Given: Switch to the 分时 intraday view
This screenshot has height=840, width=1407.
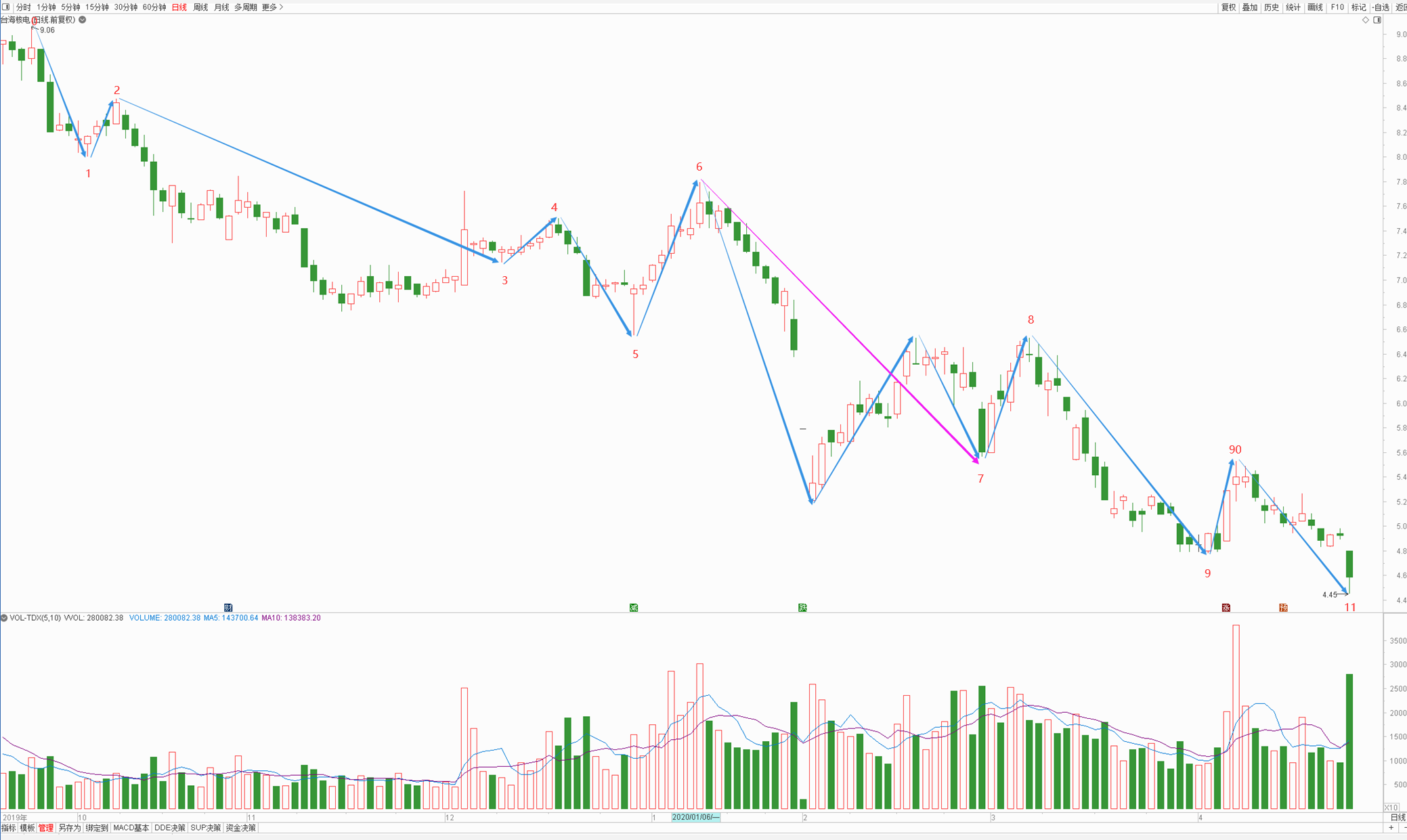Looking at the screenshot, I should [23, 7].
